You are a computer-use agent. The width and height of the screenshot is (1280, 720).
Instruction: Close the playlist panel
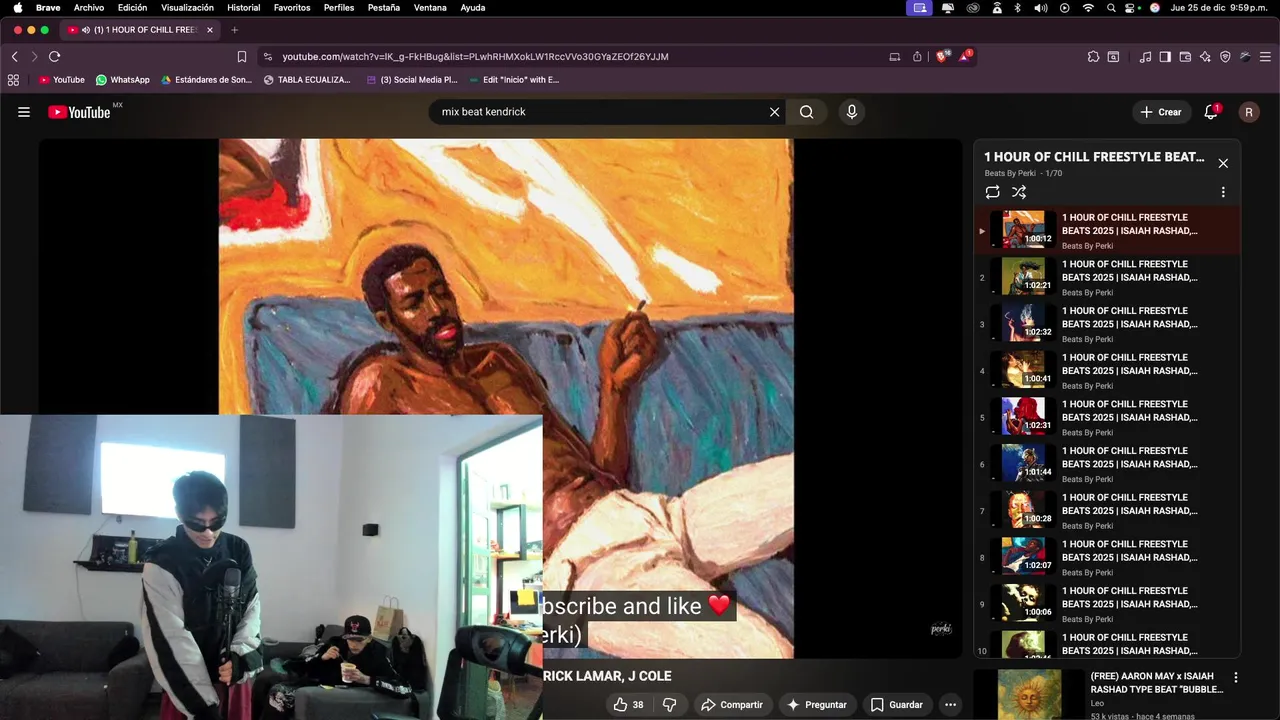pos(1223,163)
